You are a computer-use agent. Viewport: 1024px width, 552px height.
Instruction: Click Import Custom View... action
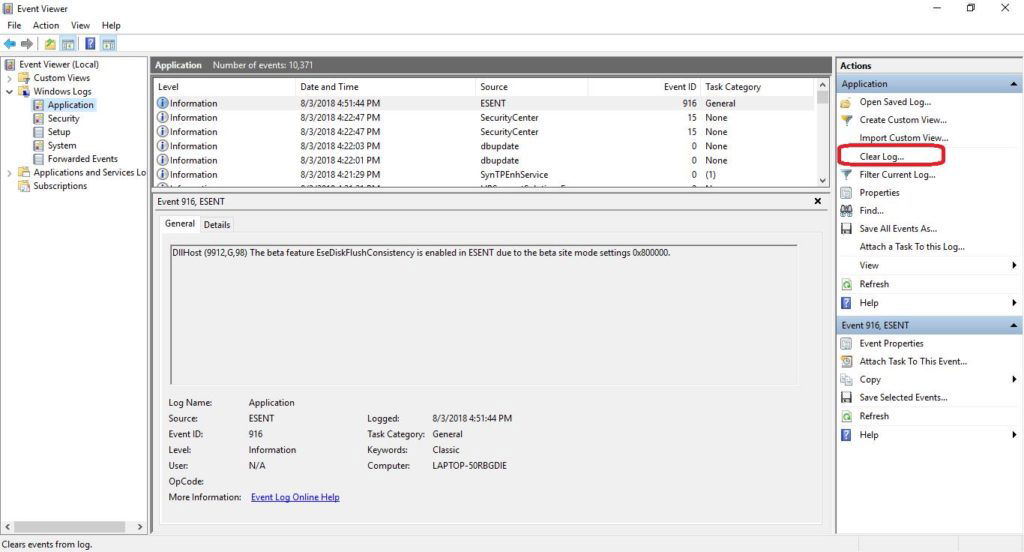904,138
